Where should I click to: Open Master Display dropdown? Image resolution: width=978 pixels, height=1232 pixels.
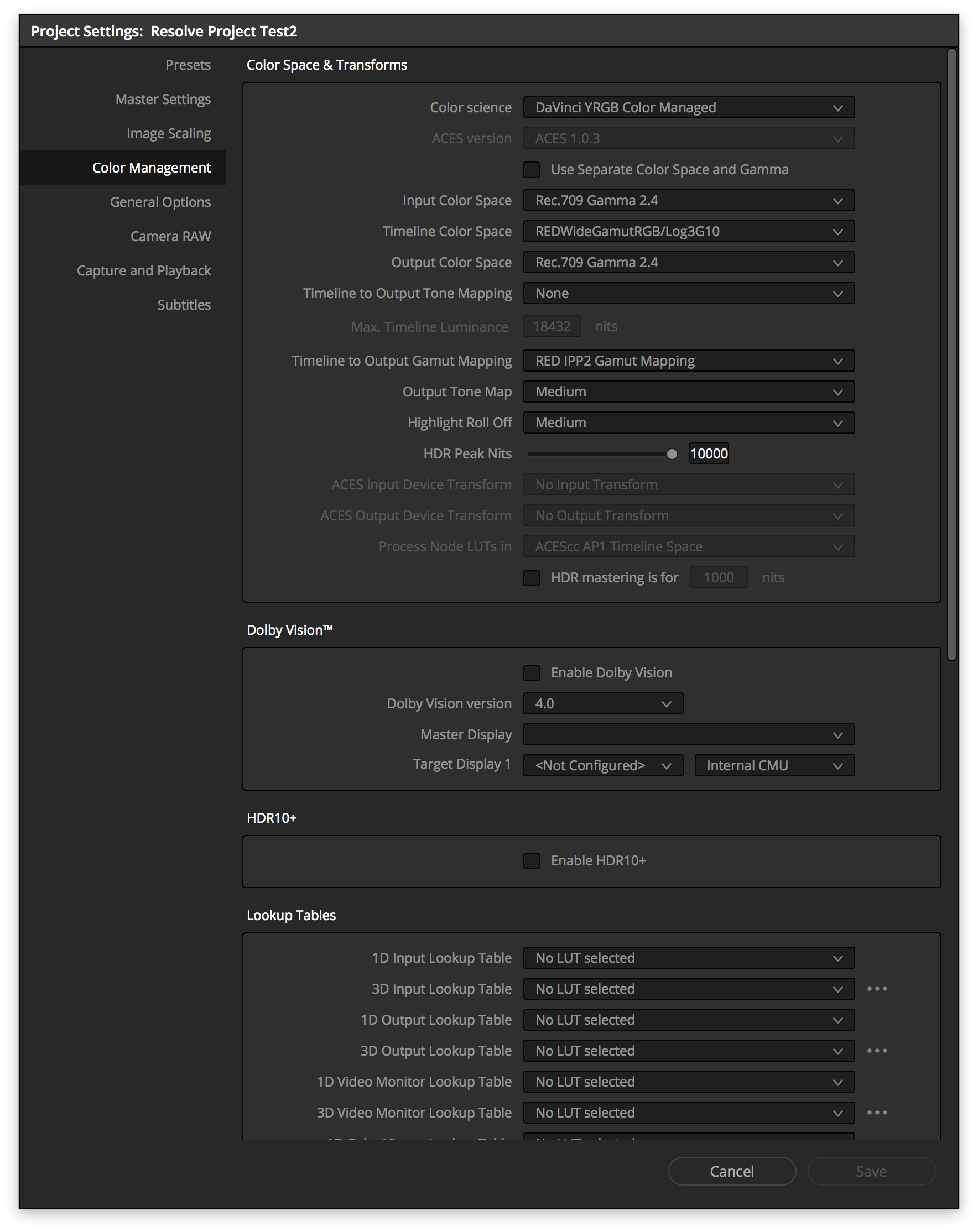[689, 734]
